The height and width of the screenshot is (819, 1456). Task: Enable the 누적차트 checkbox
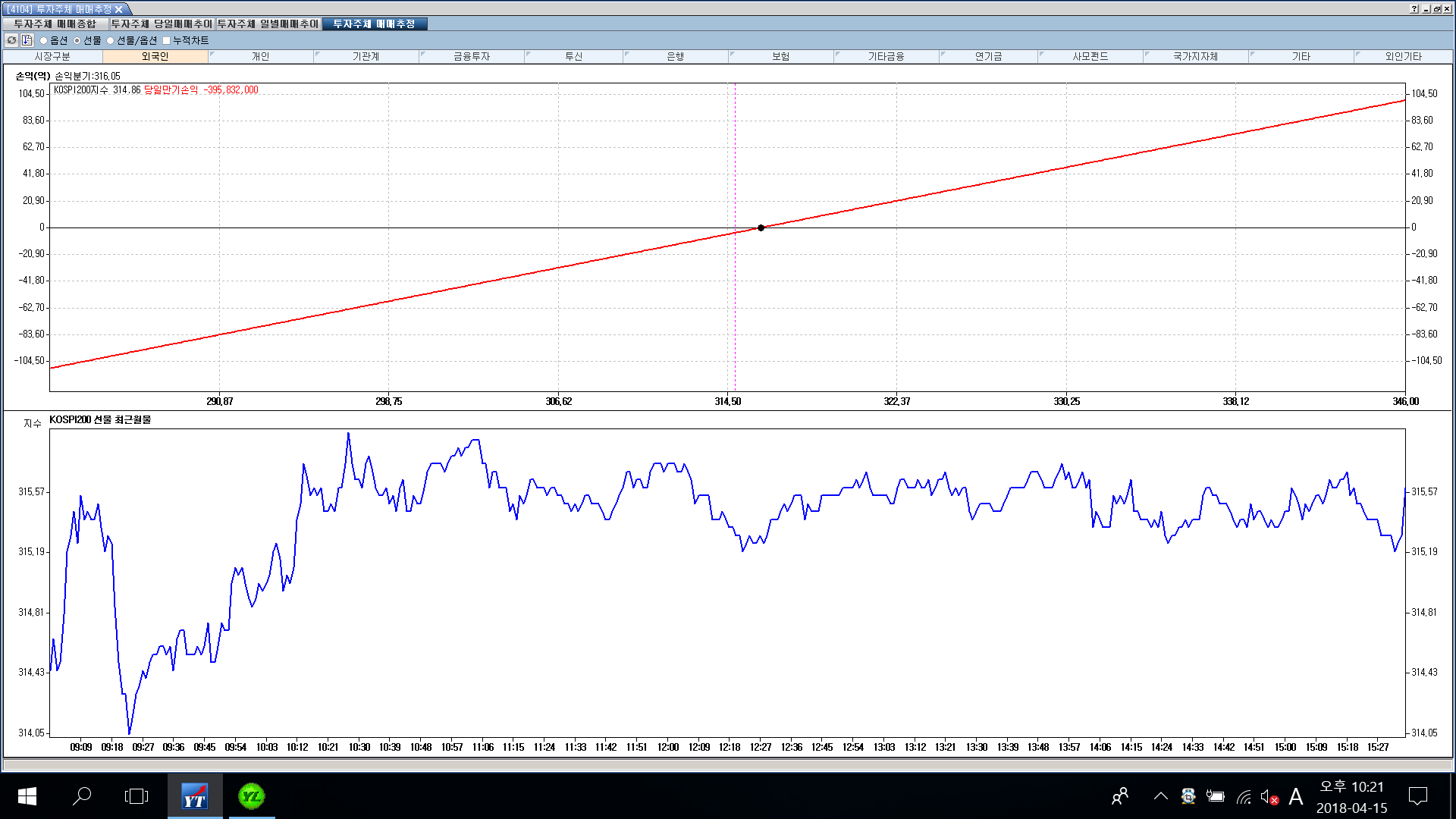pos(167,41)
